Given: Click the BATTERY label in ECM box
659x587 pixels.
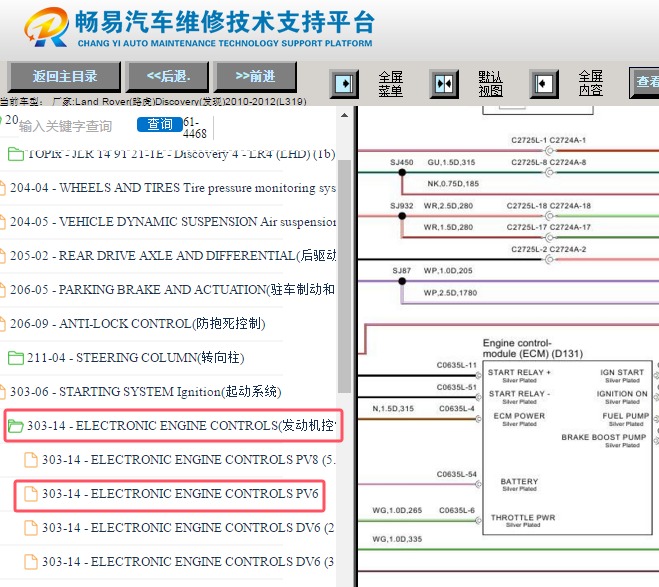Looking at the screenshot, I should pyautogui.click(x=519, y=482).
